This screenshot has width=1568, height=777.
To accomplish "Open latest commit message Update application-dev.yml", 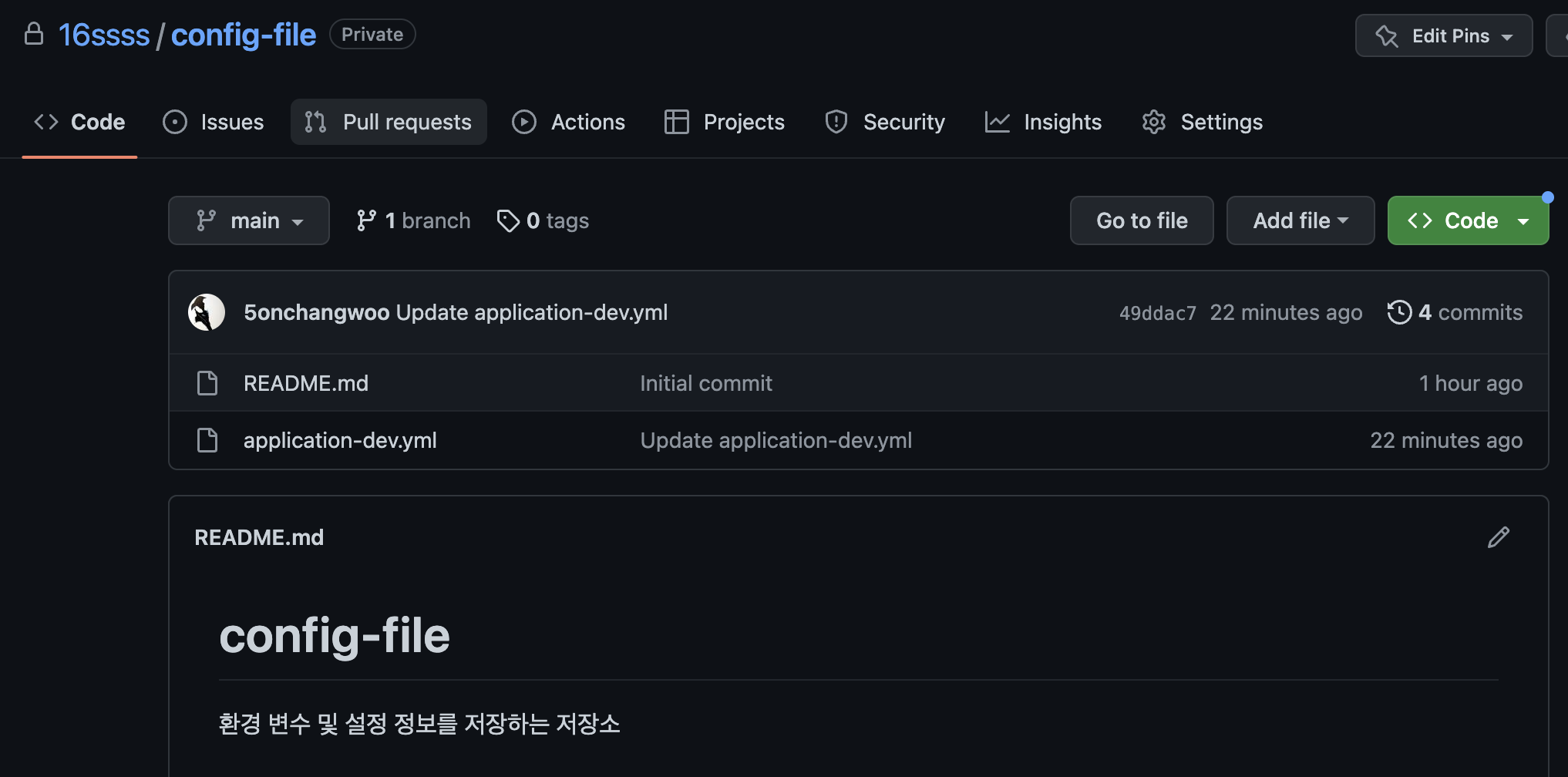I will click(x=532, y=312).
